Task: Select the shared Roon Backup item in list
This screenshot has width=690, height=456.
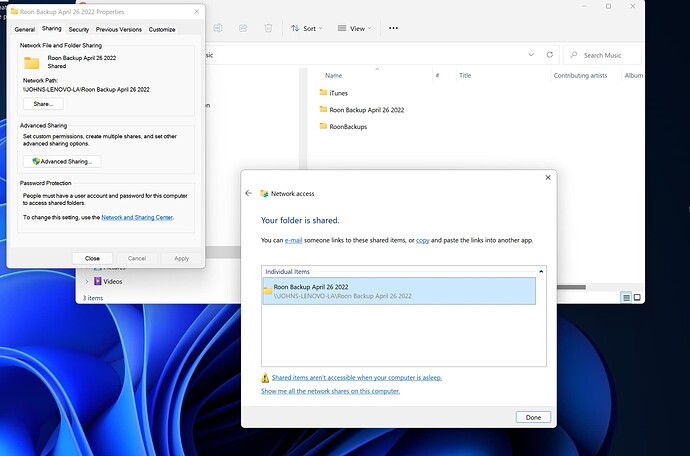Action: pos(399,291)
